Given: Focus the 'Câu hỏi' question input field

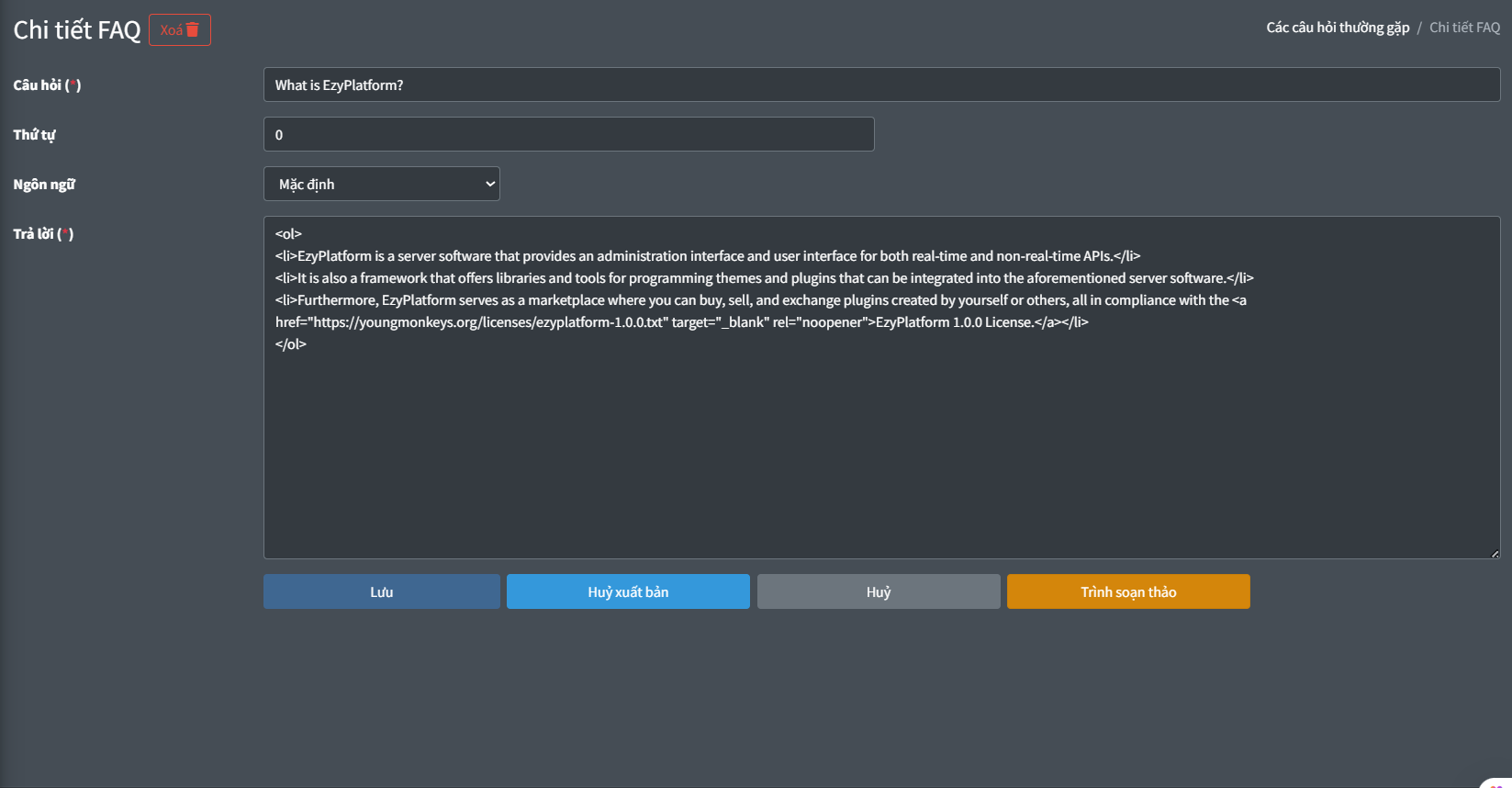Looking at the screenshot, I should pyautogui.click(x=881, y=84).
